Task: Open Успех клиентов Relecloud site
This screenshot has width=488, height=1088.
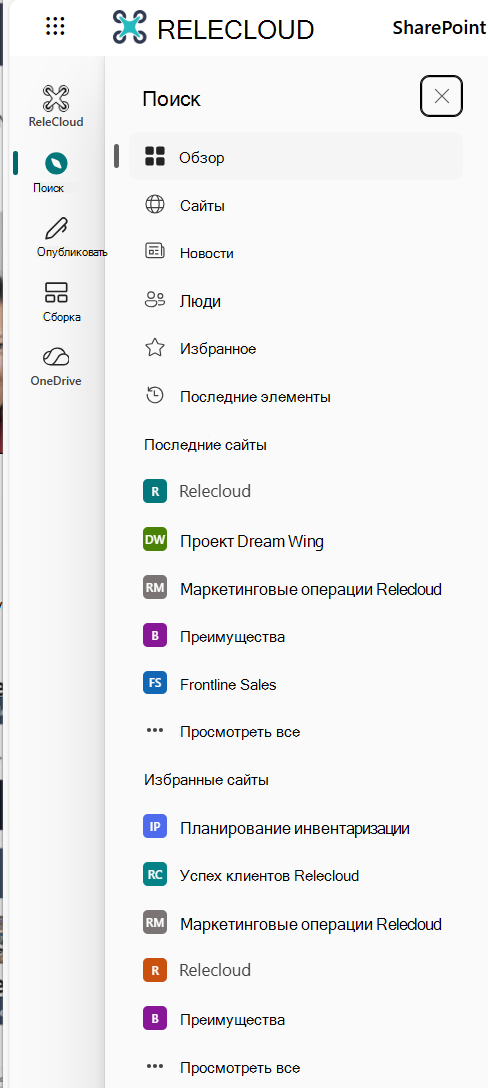Action: coord(269,876)
